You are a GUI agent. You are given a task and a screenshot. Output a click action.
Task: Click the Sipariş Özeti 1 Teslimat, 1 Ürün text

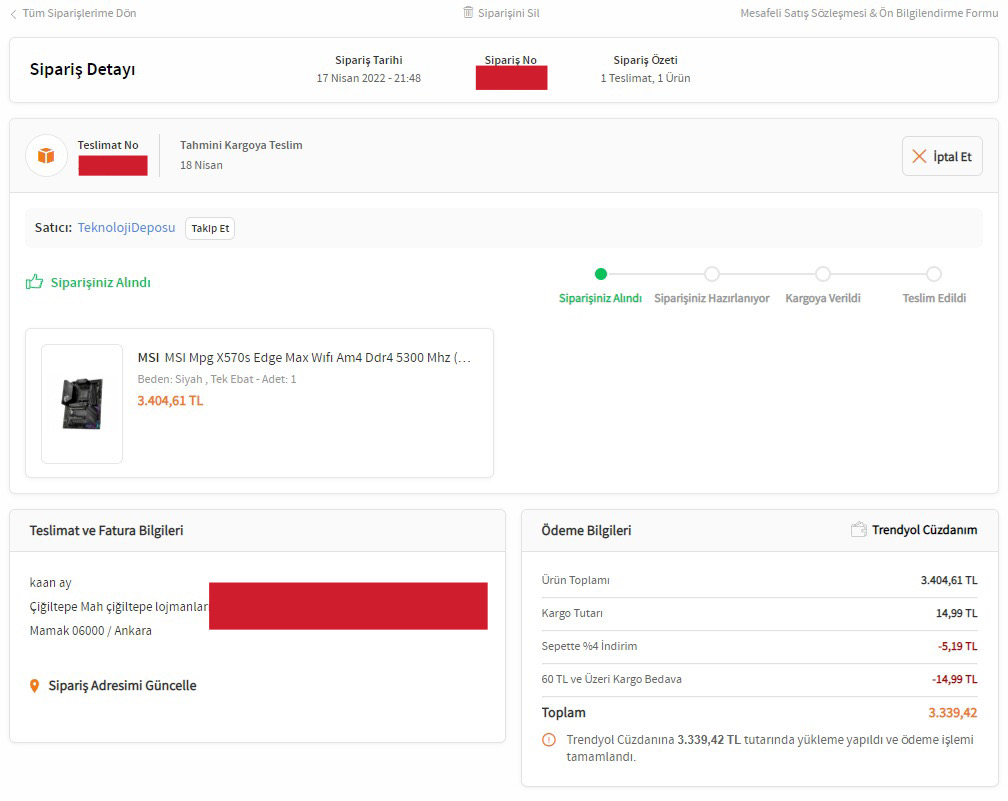click(x=645, y=78)
